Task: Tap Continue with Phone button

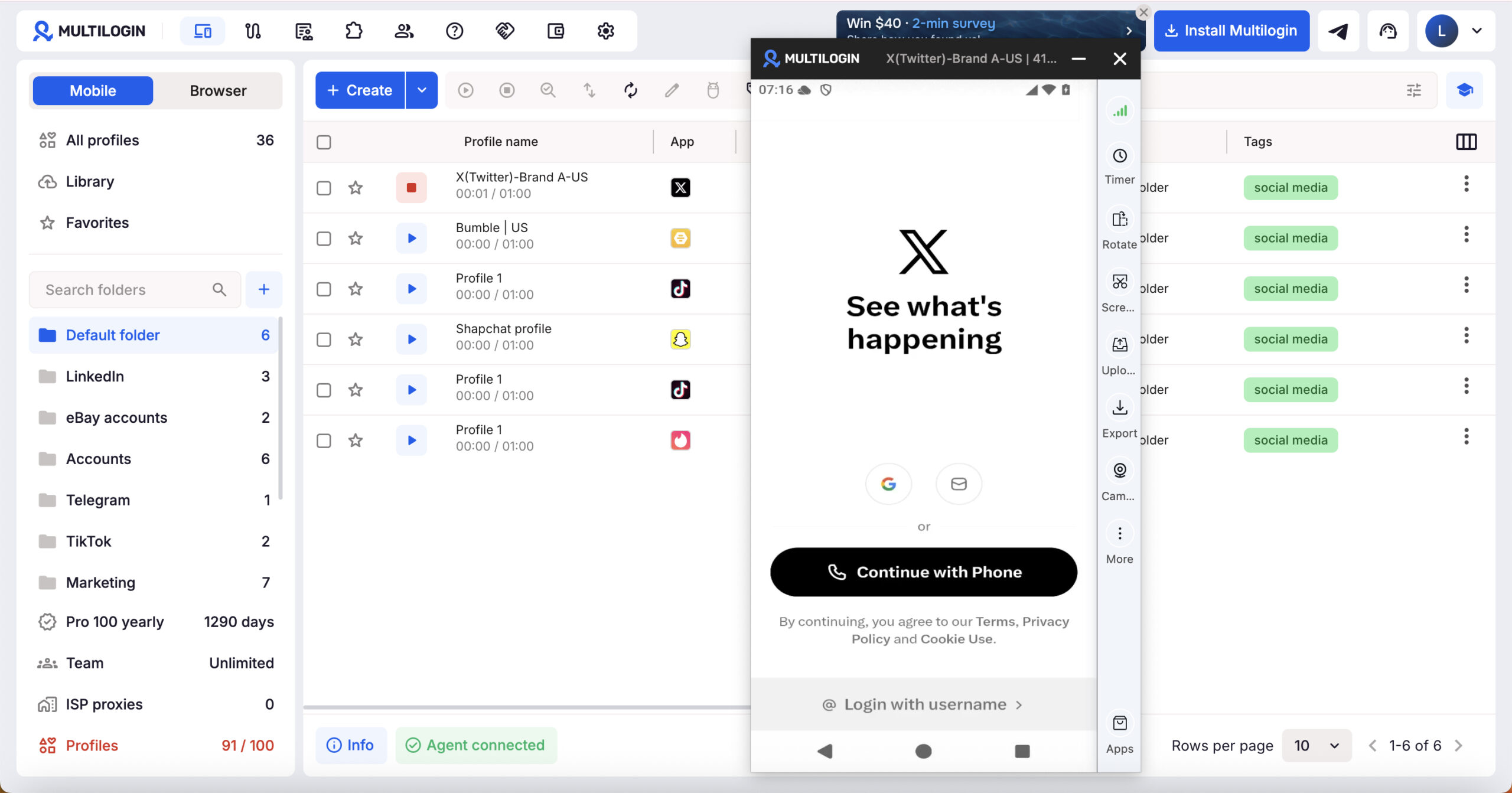Action: 923,572
